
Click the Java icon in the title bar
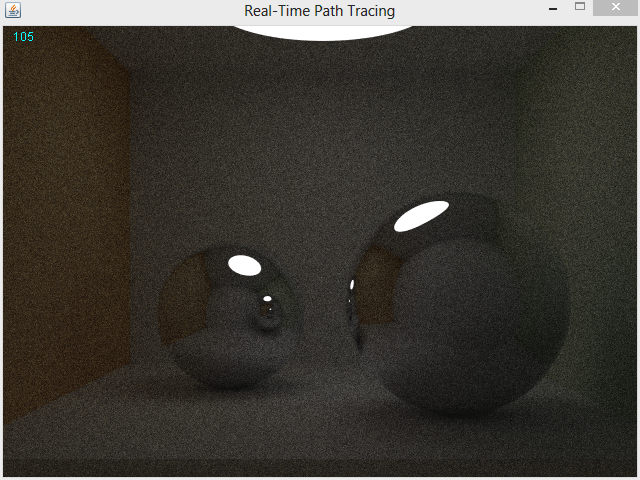click(x=13, y=10)
